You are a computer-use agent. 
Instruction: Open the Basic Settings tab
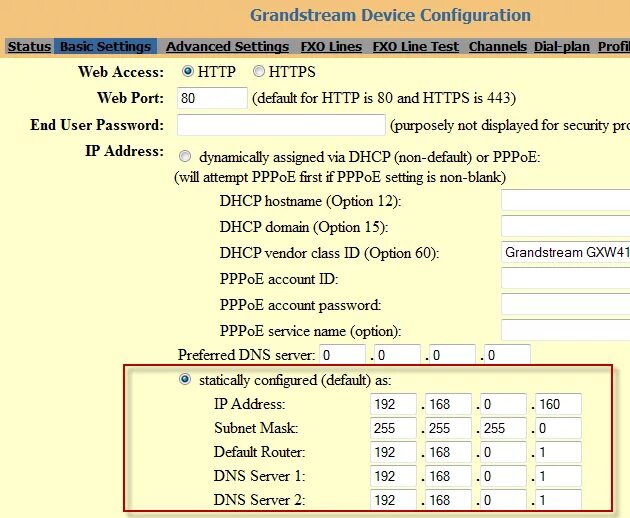pyautogui.click(x=105, y=47)
